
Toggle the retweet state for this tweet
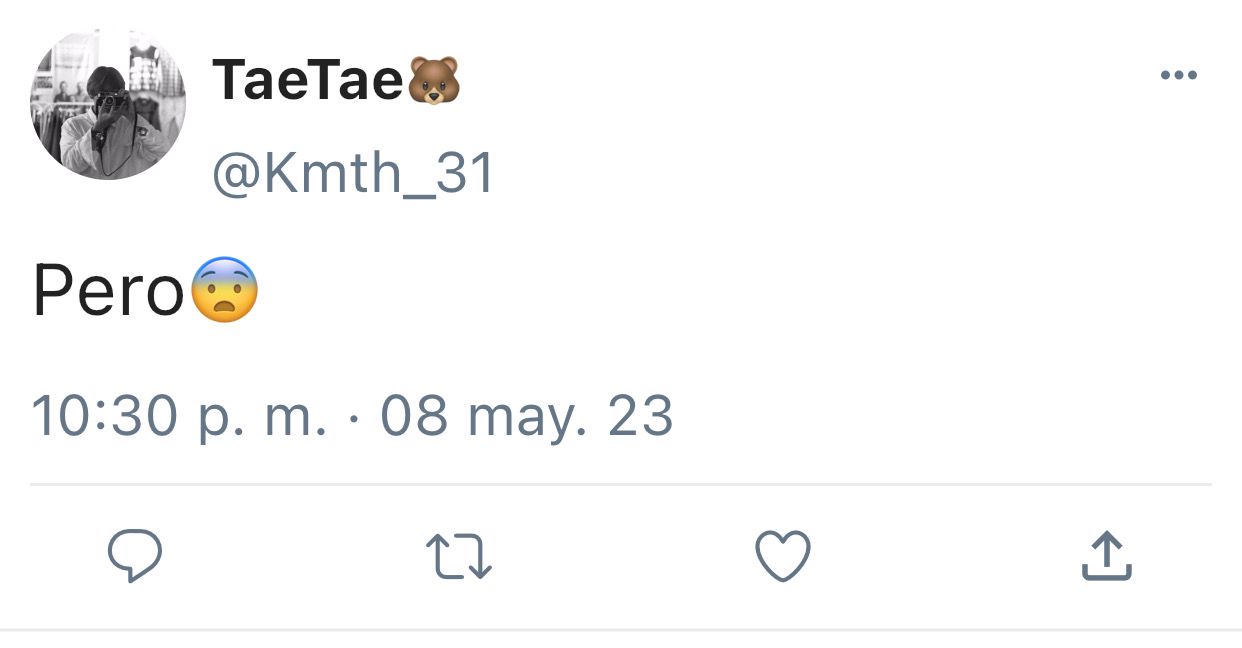[x=459, y=557]
